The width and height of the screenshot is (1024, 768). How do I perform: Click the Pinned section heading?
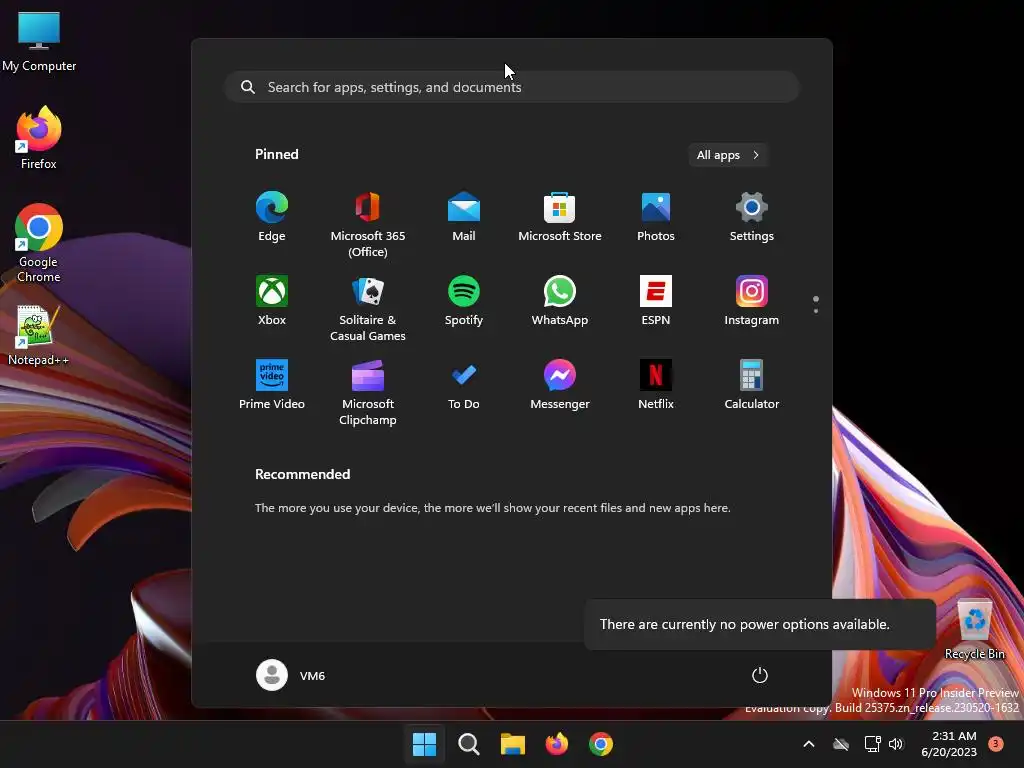pyautogui.click(x=277, y=154)
